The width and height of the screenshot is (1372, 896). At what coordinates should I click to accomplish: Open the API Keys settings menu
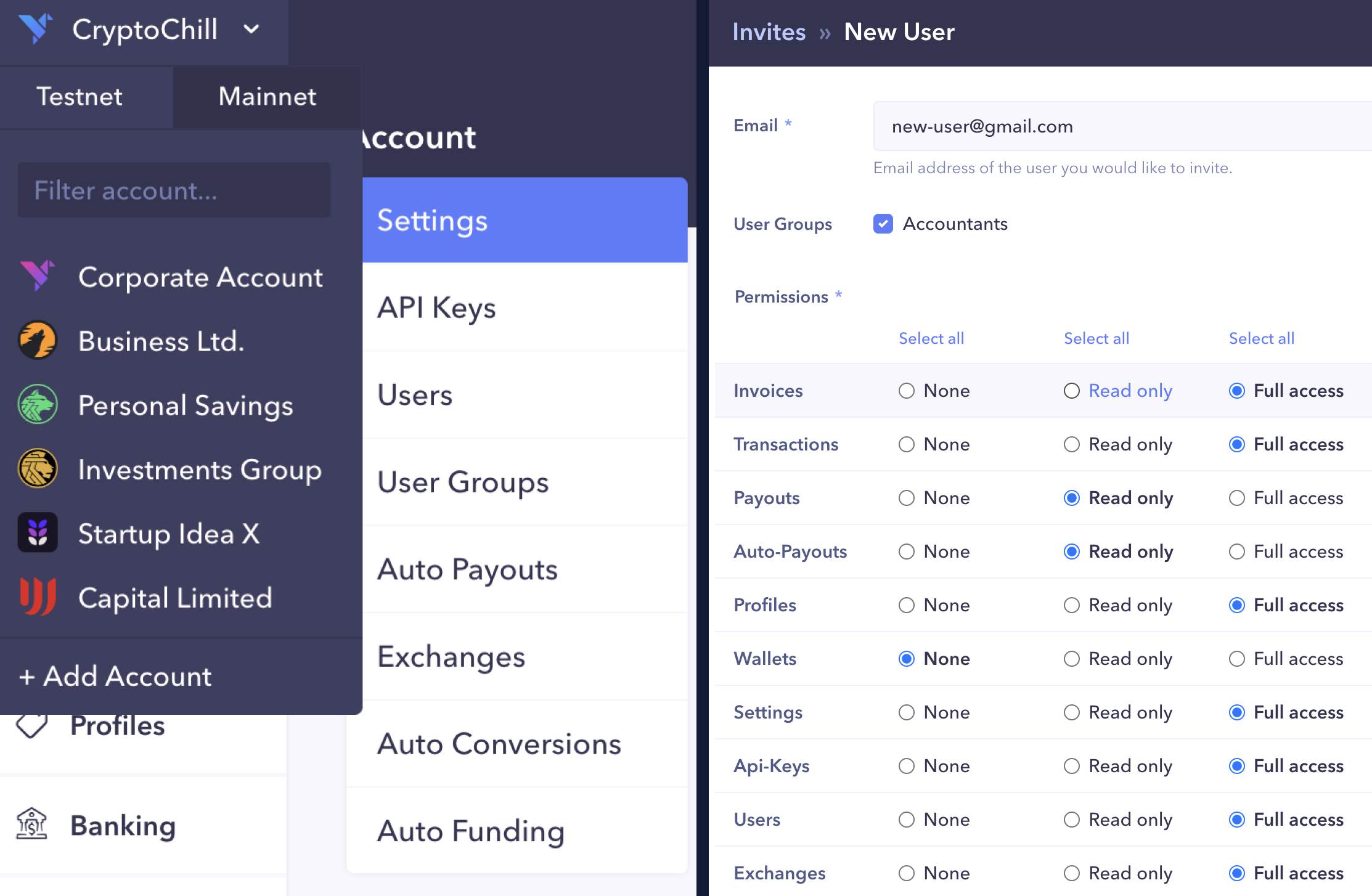[436, 307]
